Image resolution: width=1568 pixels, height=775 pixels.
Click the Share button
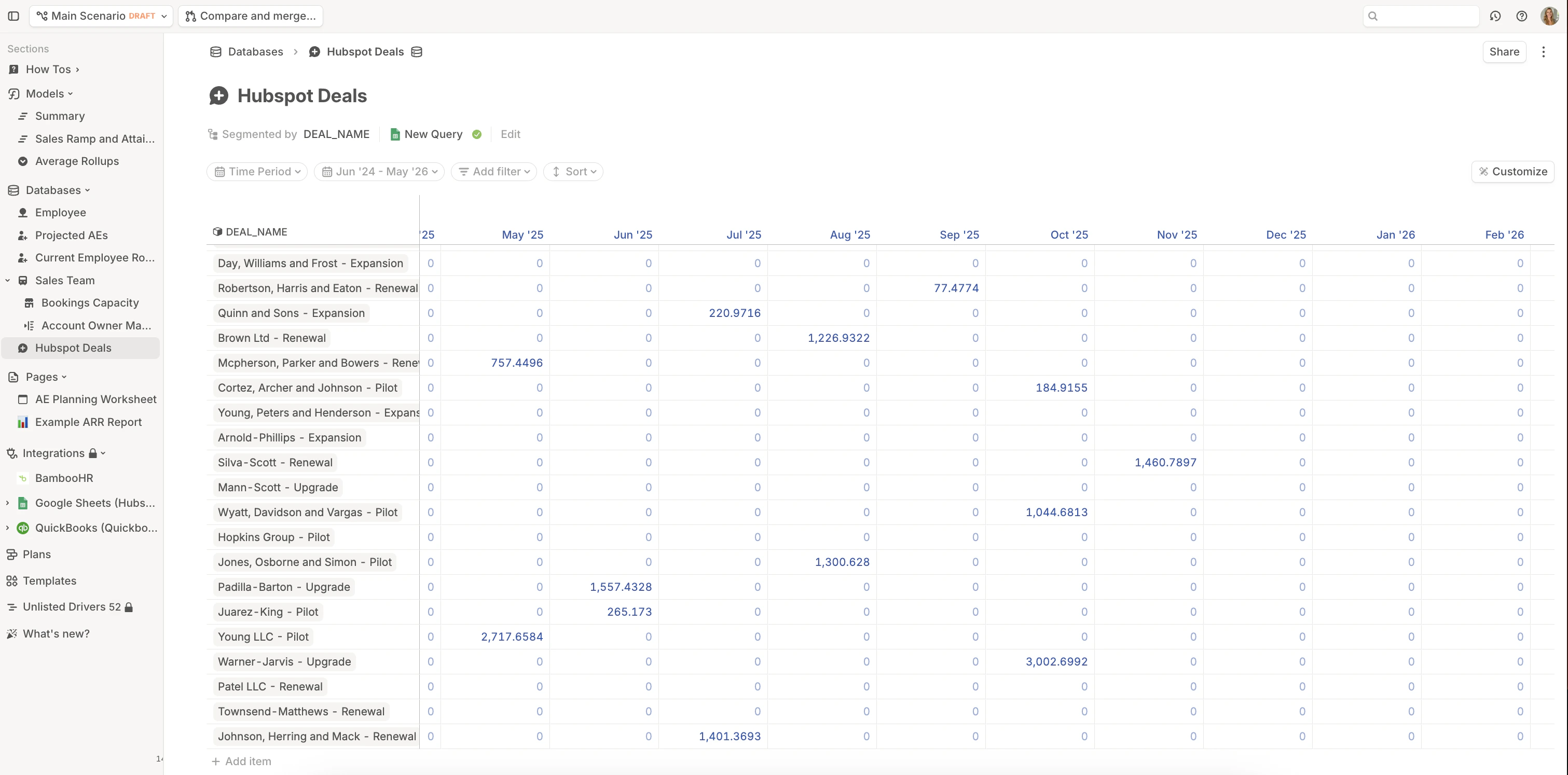[x=1504, y=52]
